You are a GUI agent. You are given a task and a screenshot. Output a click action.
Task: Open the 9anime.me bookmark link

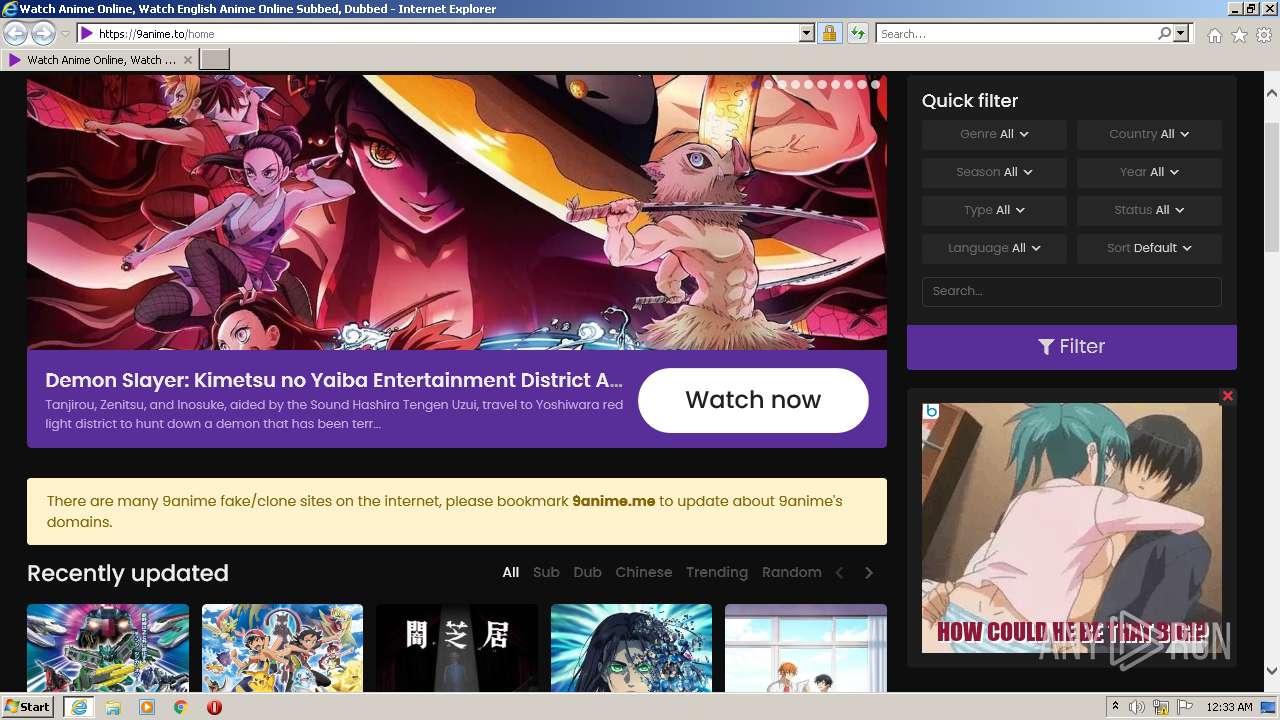click(x=614, y=501)
